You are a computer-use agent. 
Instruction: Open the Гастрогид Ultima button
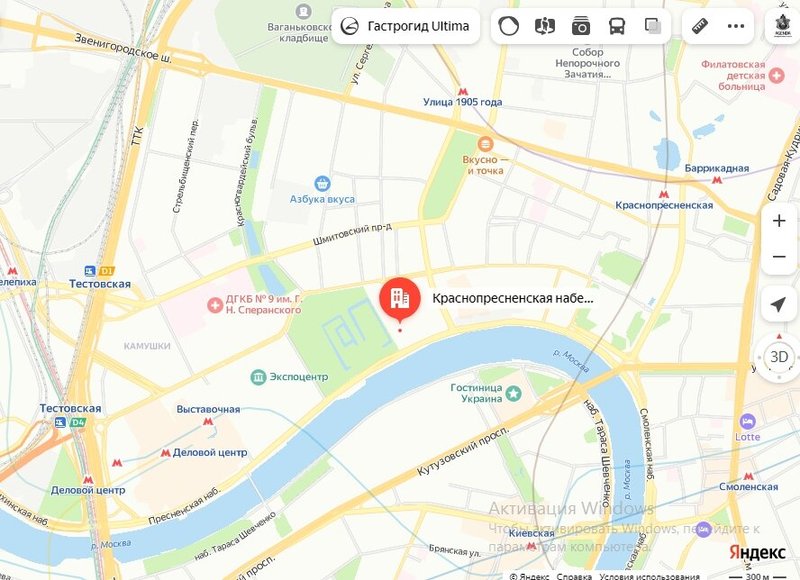tap(406, 26)
